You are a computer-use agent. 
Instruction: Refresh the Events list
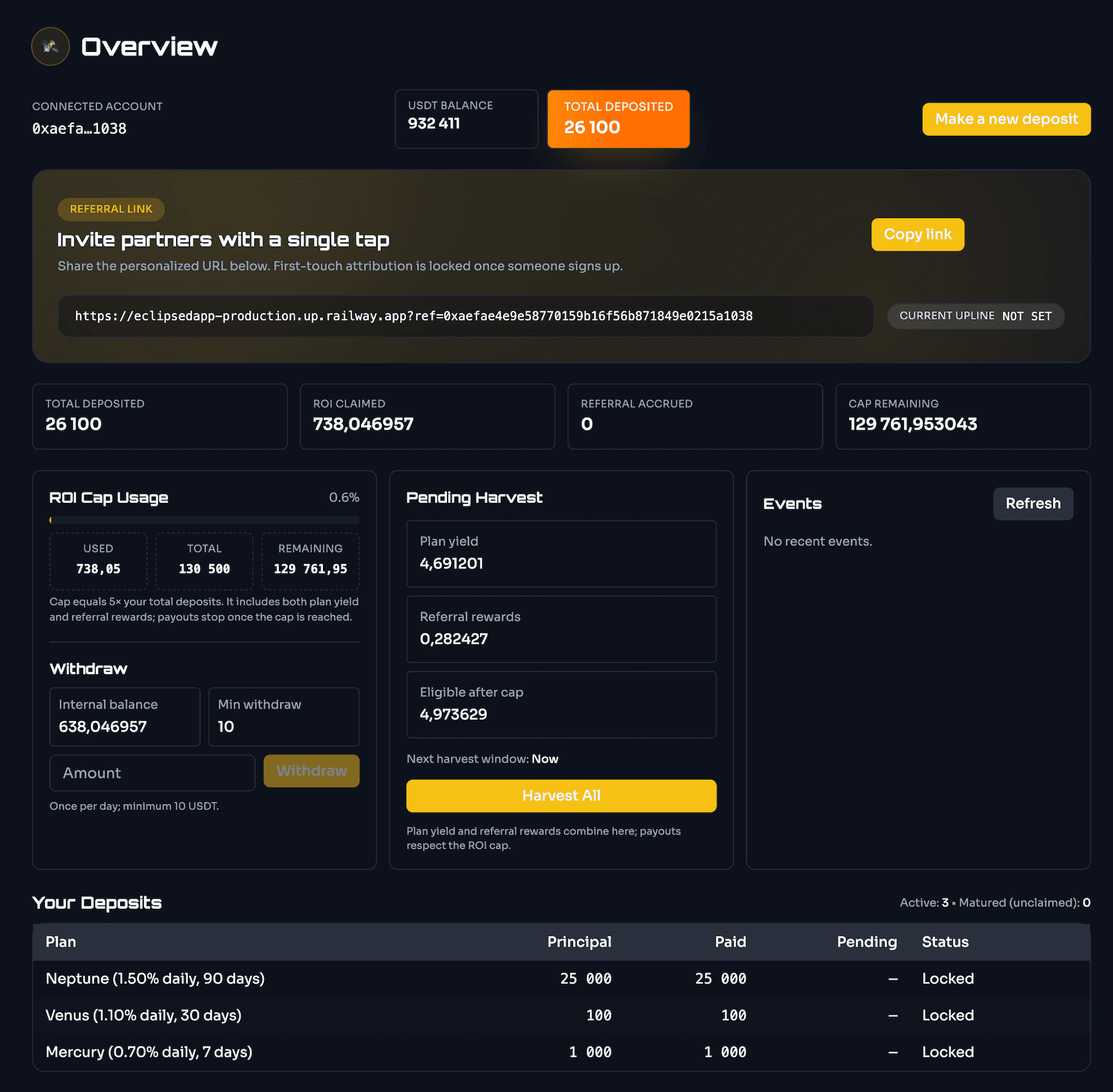(1032, 503)
